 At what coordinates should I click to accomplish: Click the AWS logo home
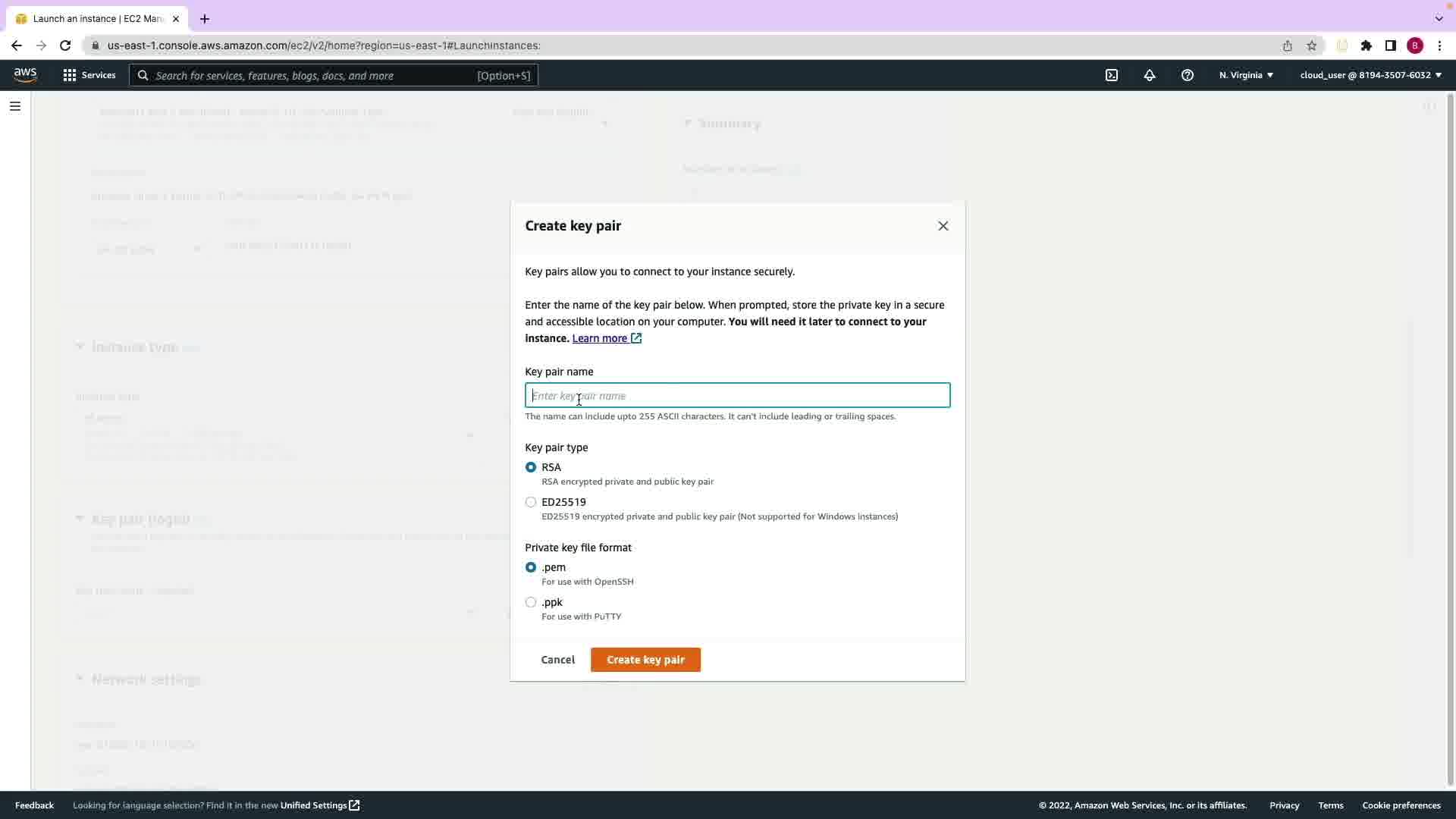tap(25, 74)
